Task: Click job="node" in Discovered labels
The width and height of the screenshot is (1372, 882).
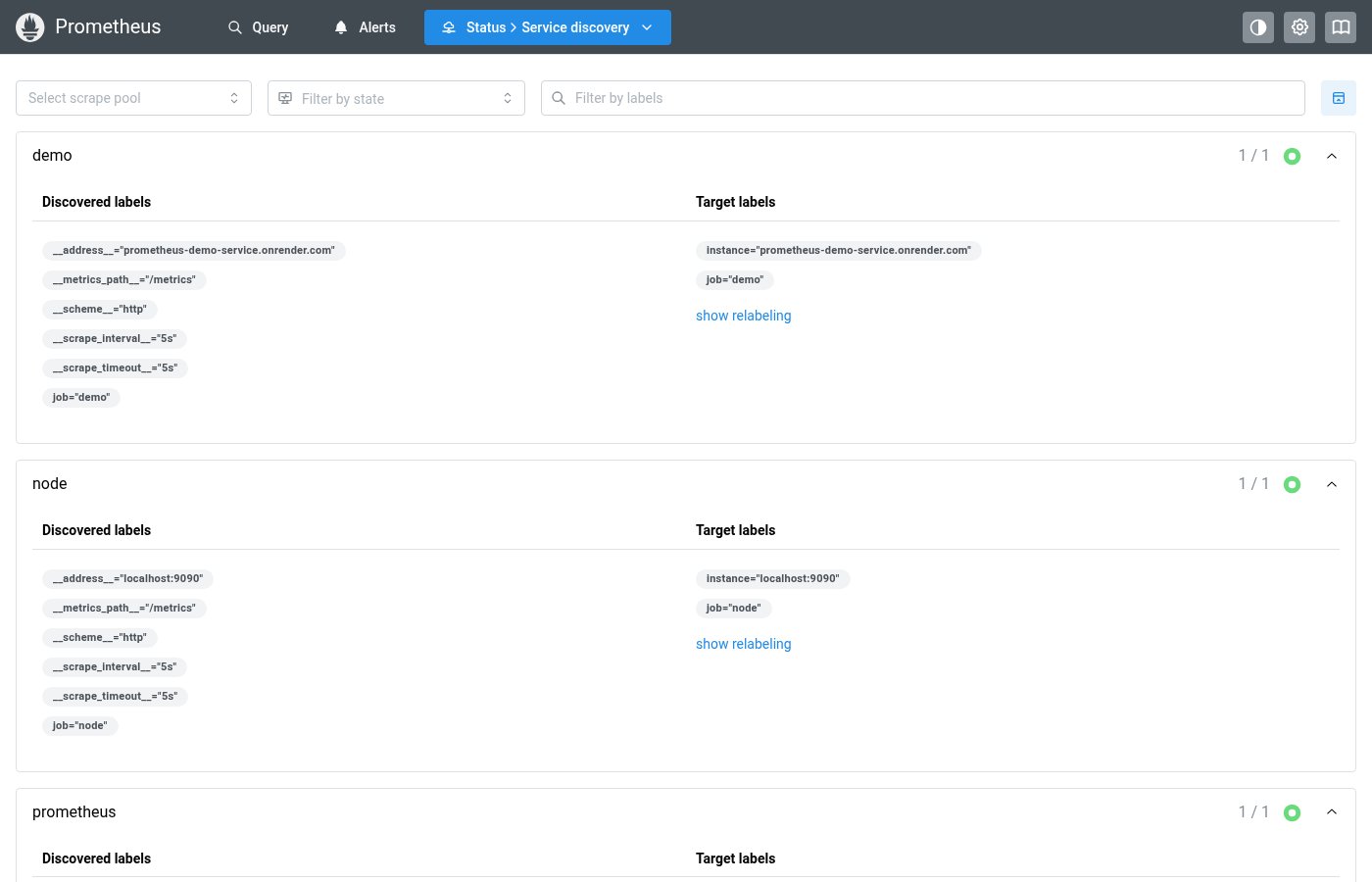Action: (80, 726)
